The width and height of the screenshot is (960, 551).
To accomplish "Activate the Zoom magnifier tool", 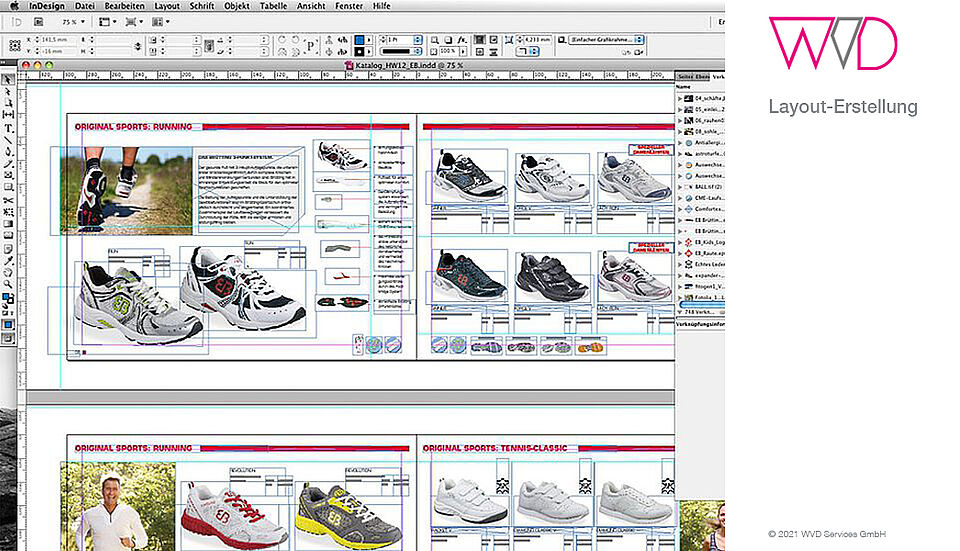I will click(7, 283).
